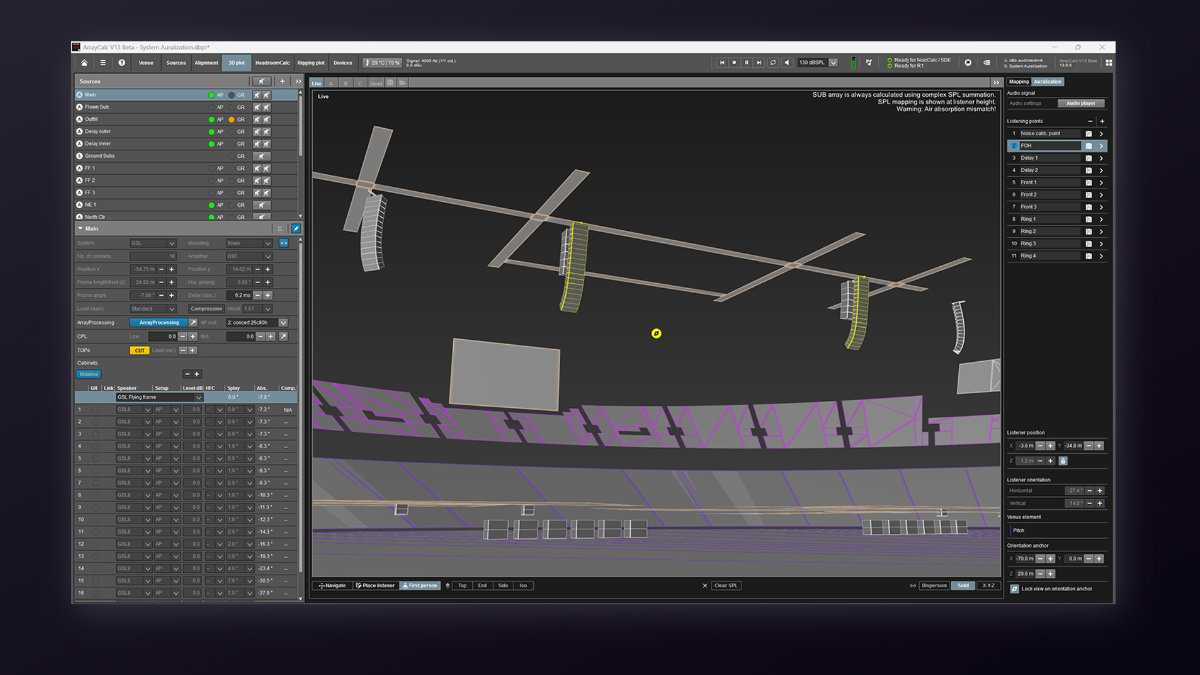Open the GSL Flying frame dropdown

click(160, 397)
